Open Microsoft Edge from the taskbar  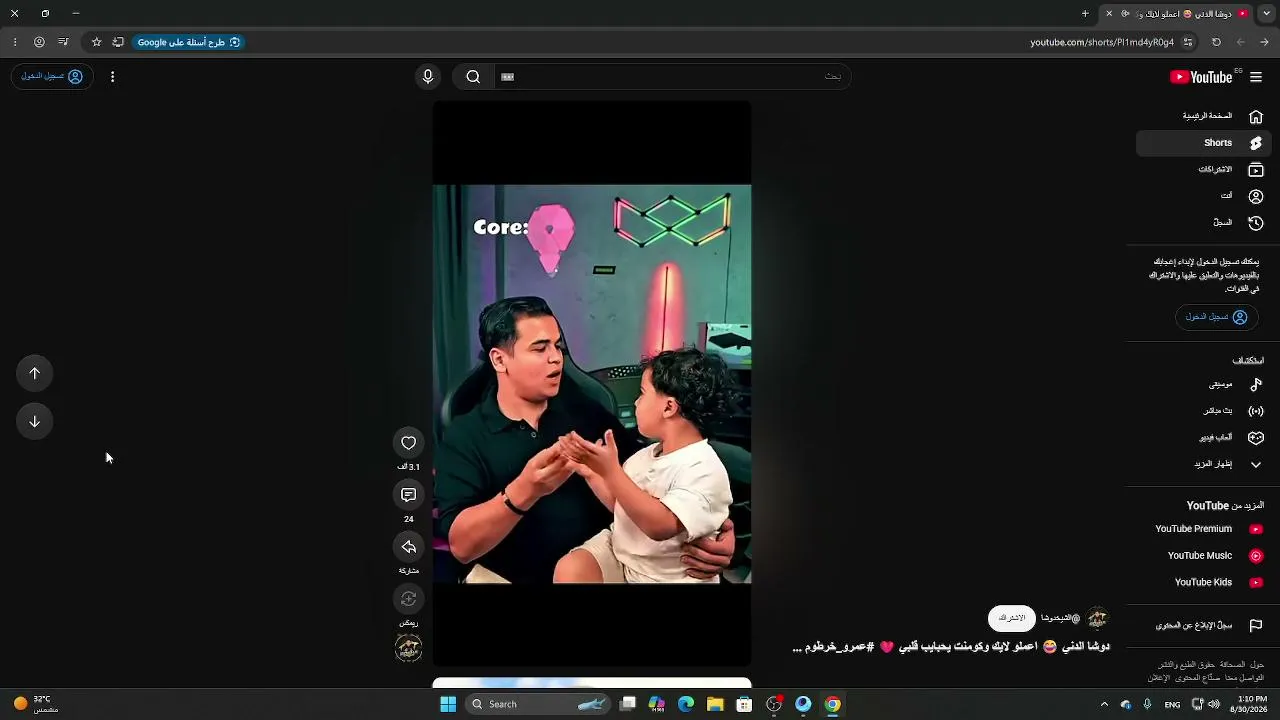pyautogui.click(x=686, y=704)
